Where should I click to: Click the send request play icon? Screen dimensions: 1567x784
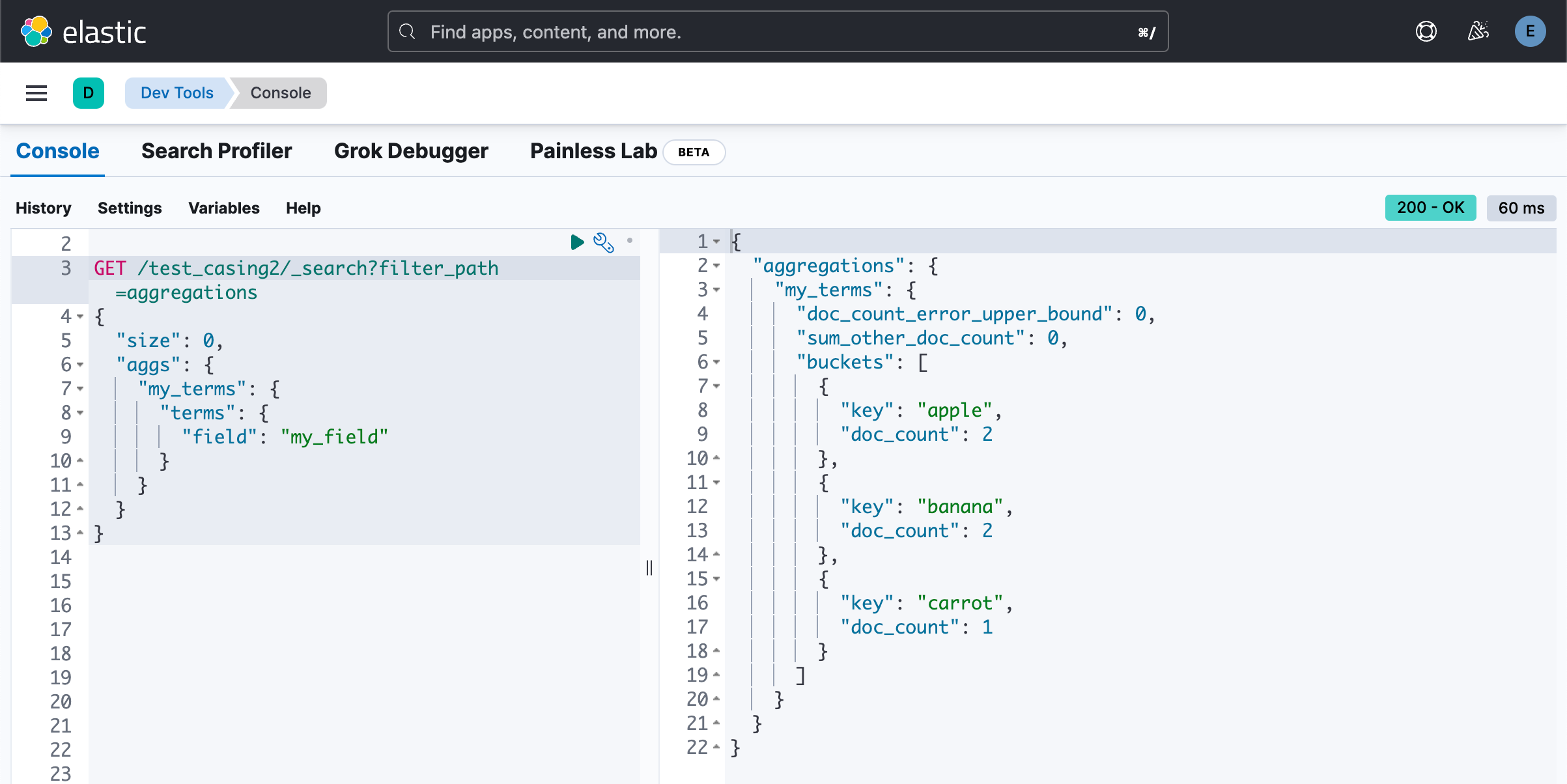(576, 242)
